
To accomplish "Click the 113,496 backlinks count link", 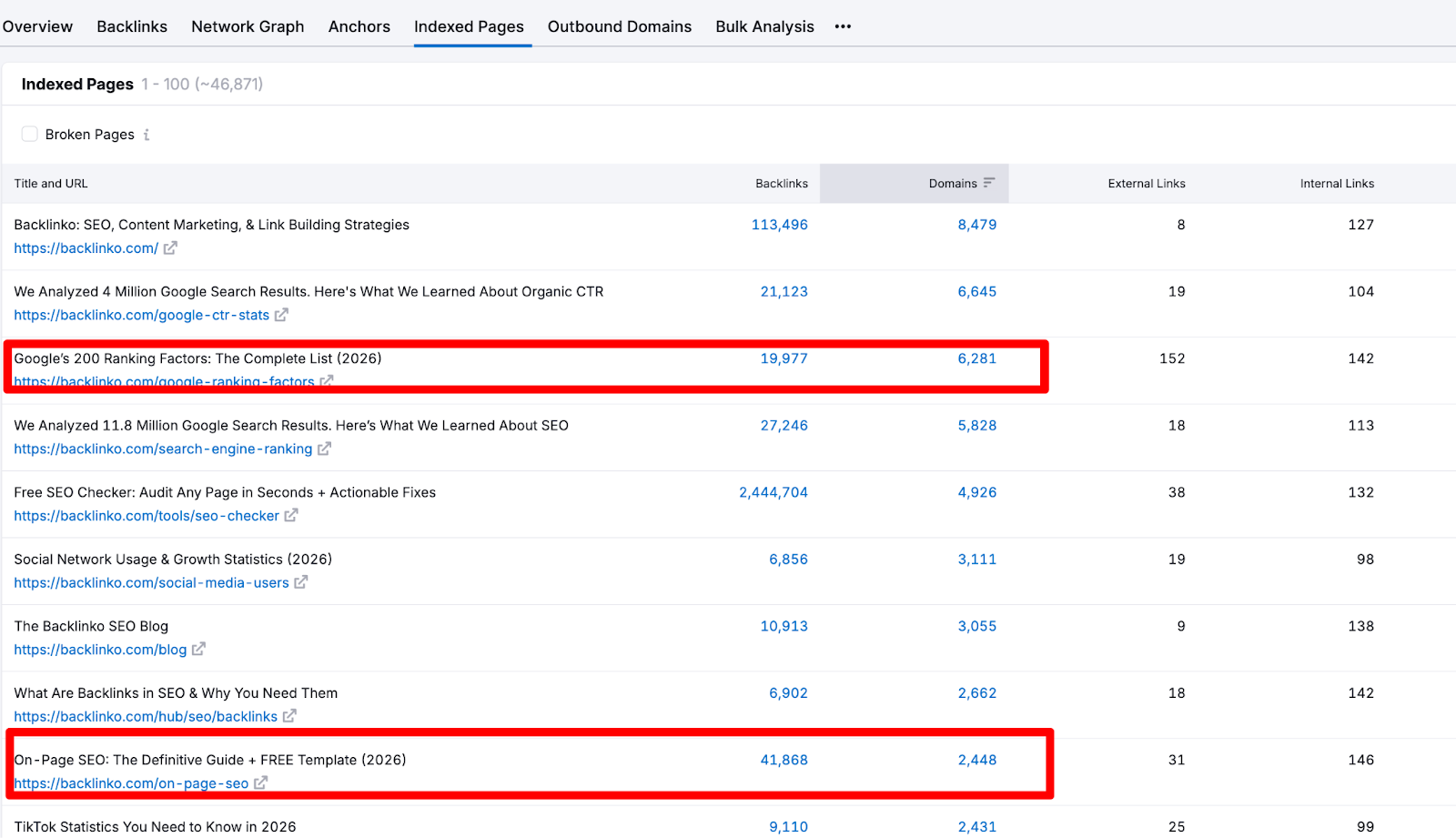I will pos(780,225).
